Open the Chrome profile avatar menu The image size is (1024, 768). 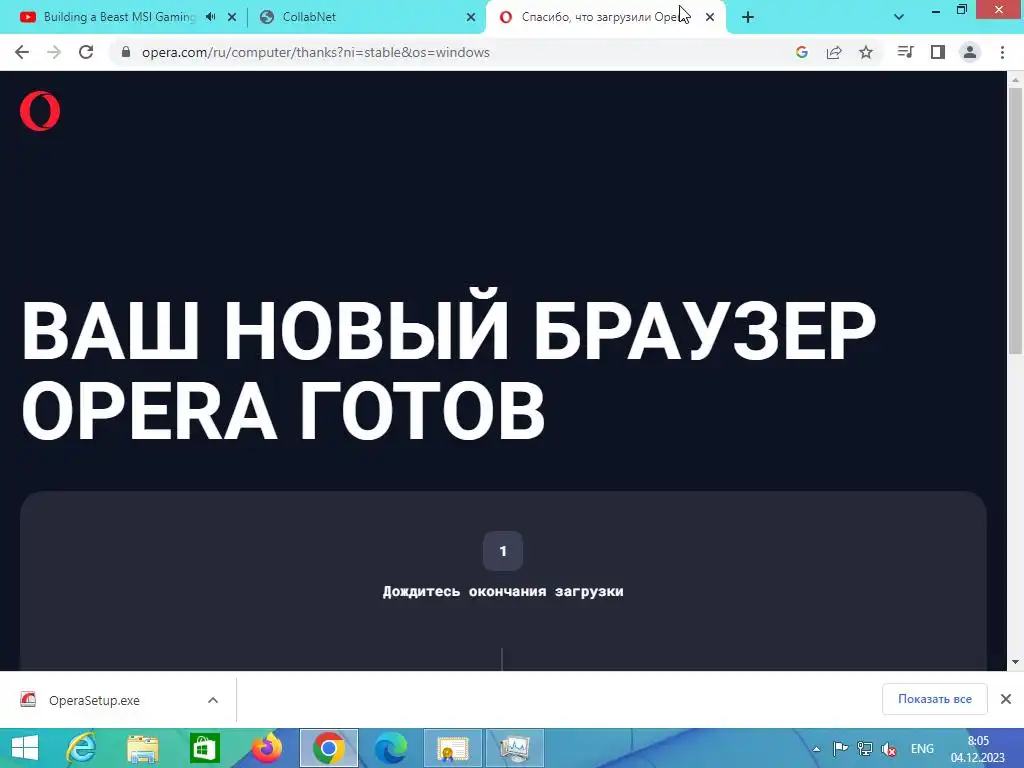pos(970,52)
